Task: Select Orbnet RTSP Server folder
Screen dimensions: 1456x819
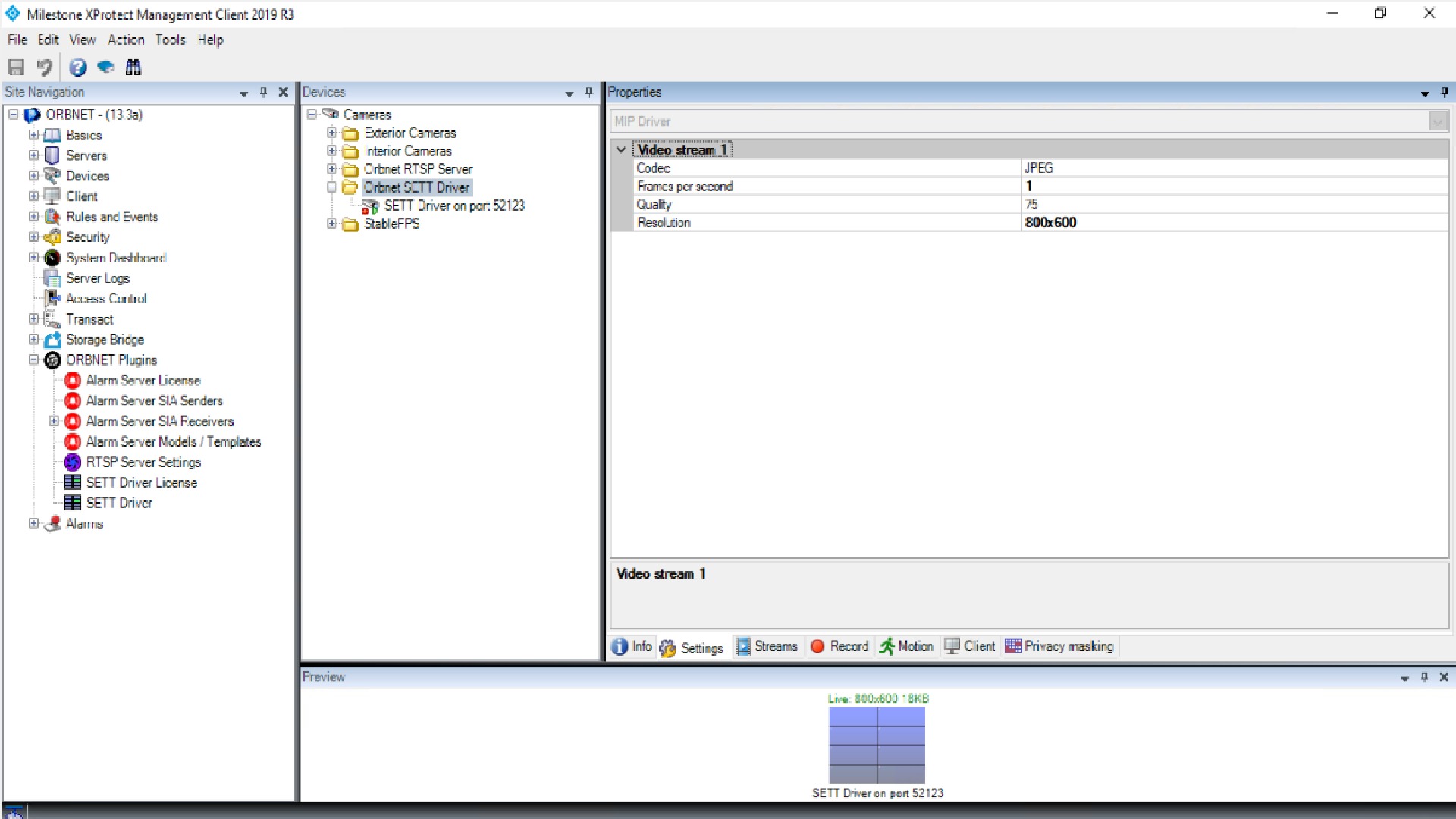Action: point(418,169)
